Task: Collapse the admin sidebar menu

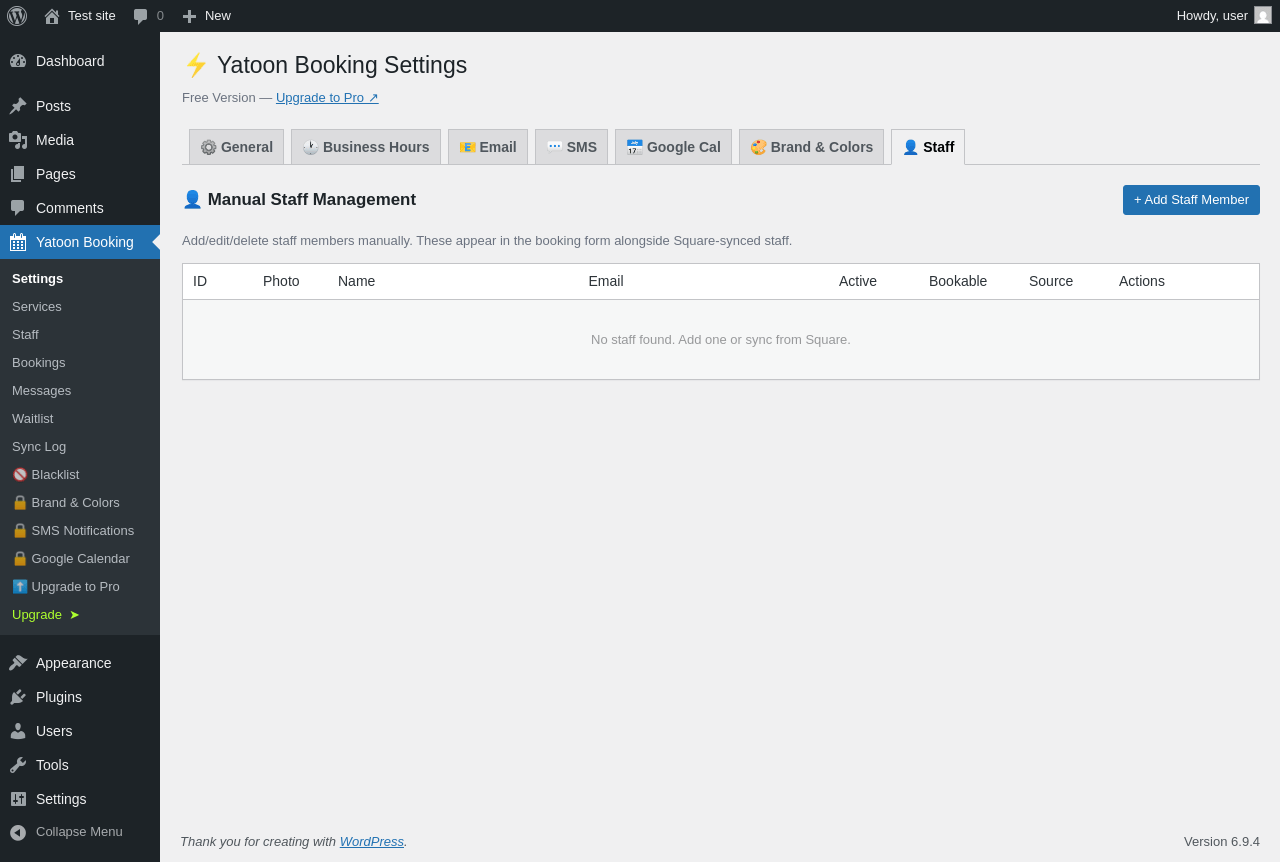Action: 80,832
